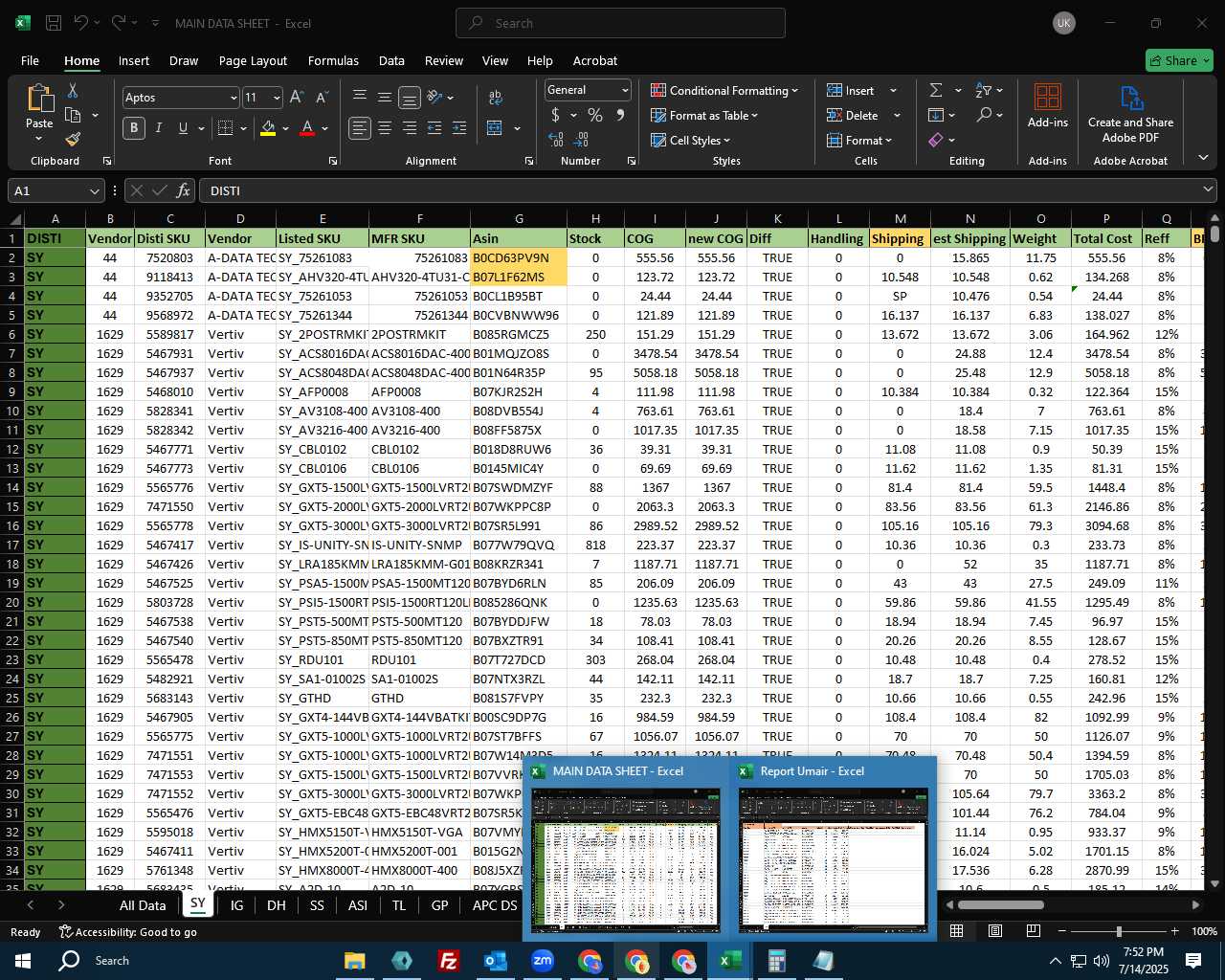Toggle Middle Align vertical alignment
Screen dimensions: 1225x980
point(385,97)
